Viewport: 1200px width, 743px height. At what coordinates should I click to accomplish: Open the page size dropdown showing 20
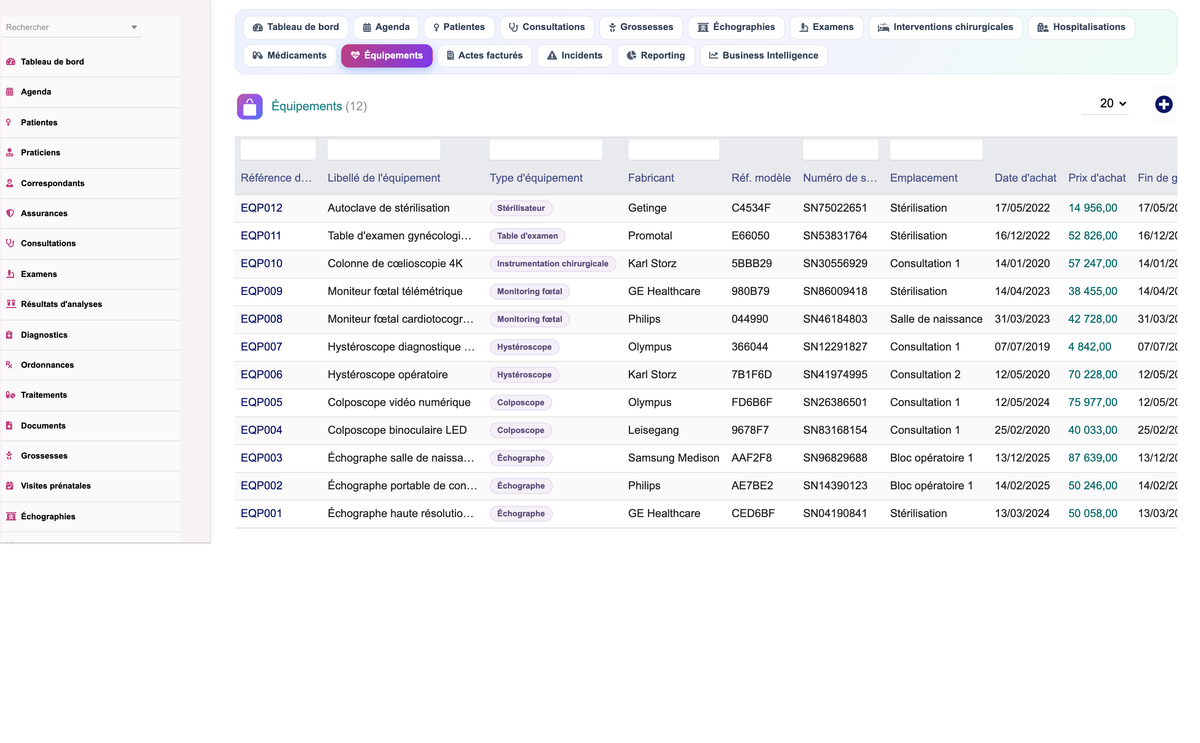pyautogui.click(x=1105, y=103)
